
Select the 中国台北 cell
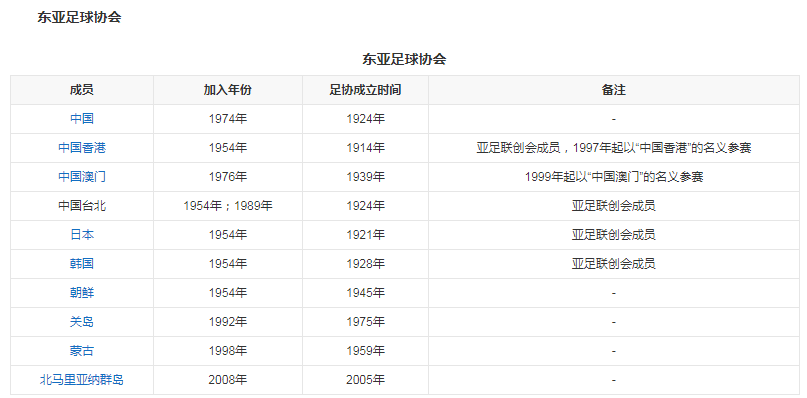click(82, 206)
